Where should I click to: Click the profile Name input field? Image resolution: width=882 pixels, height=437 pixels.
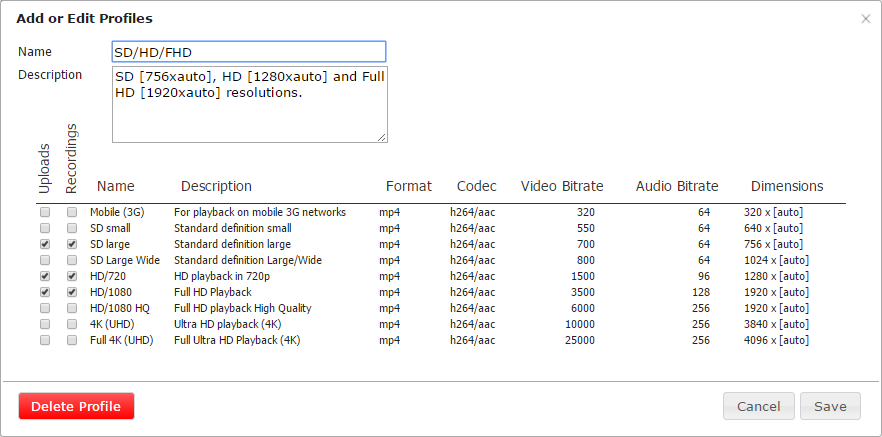click(x=249, y=52)
